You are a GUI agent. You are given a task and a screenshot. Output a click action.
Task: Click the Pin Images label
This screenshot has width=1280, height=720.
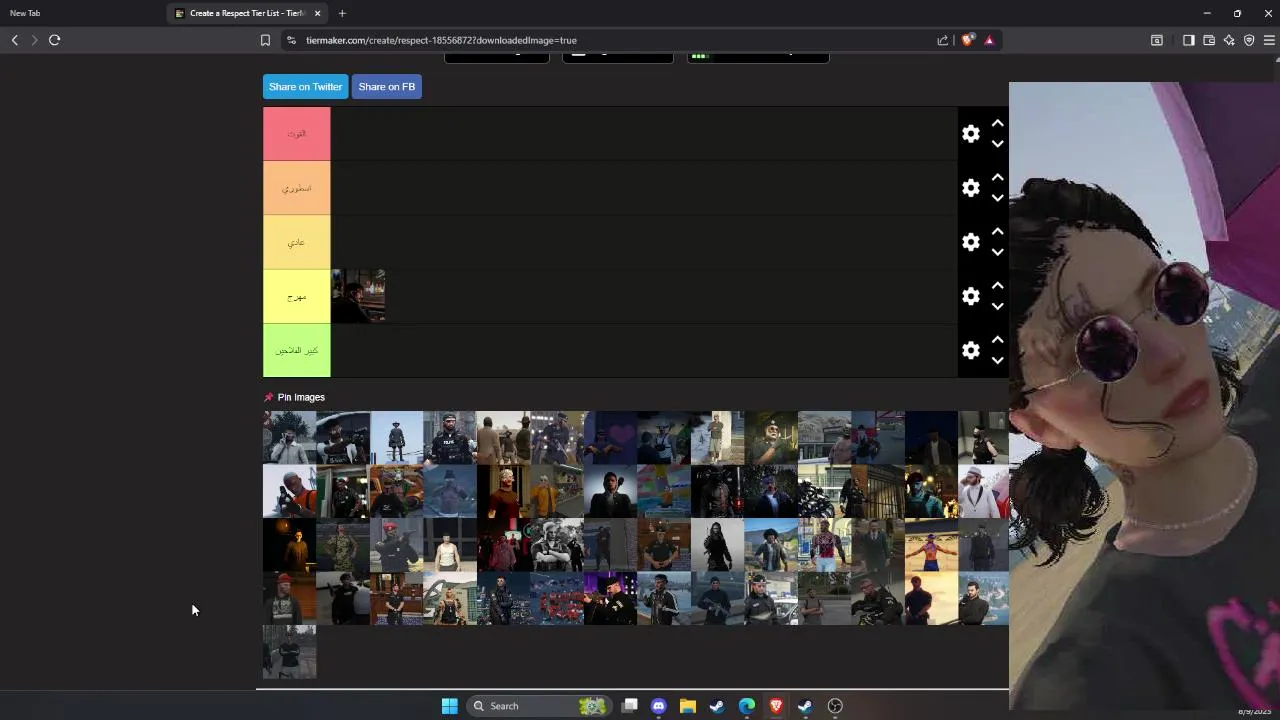click(x=301, y=397)
